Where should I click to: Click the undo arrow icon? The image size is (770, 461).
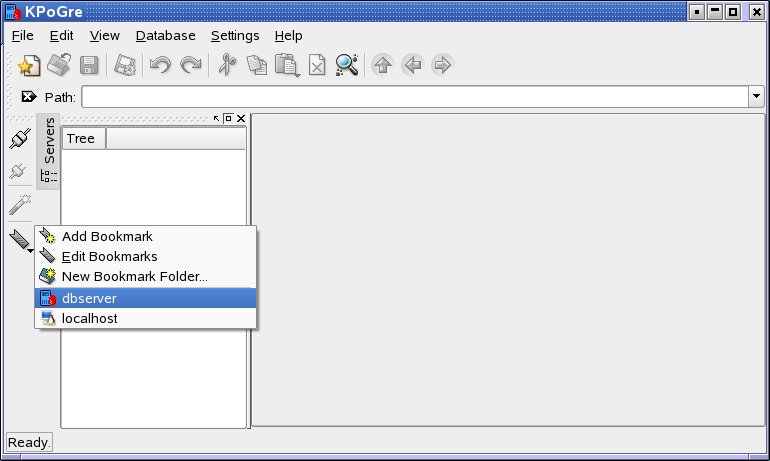160,66
